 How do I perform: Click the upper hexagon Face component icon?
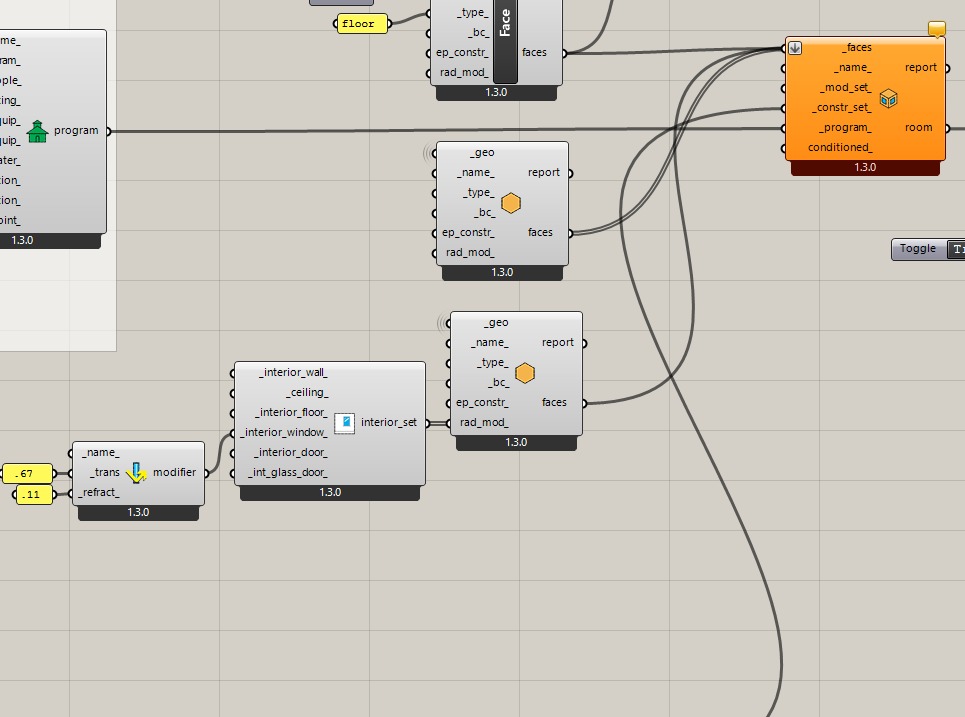(x=511, y=203)
